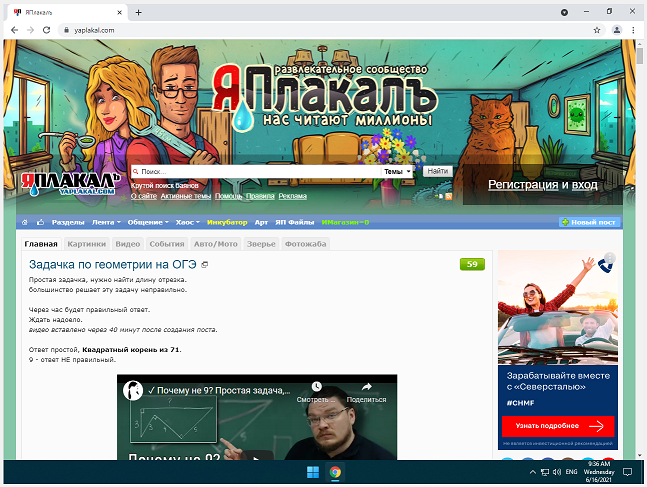Click the home icon in blue nav bar
Image resolution: width=647 pixels, height=487 pixels.
click(25, 222)
